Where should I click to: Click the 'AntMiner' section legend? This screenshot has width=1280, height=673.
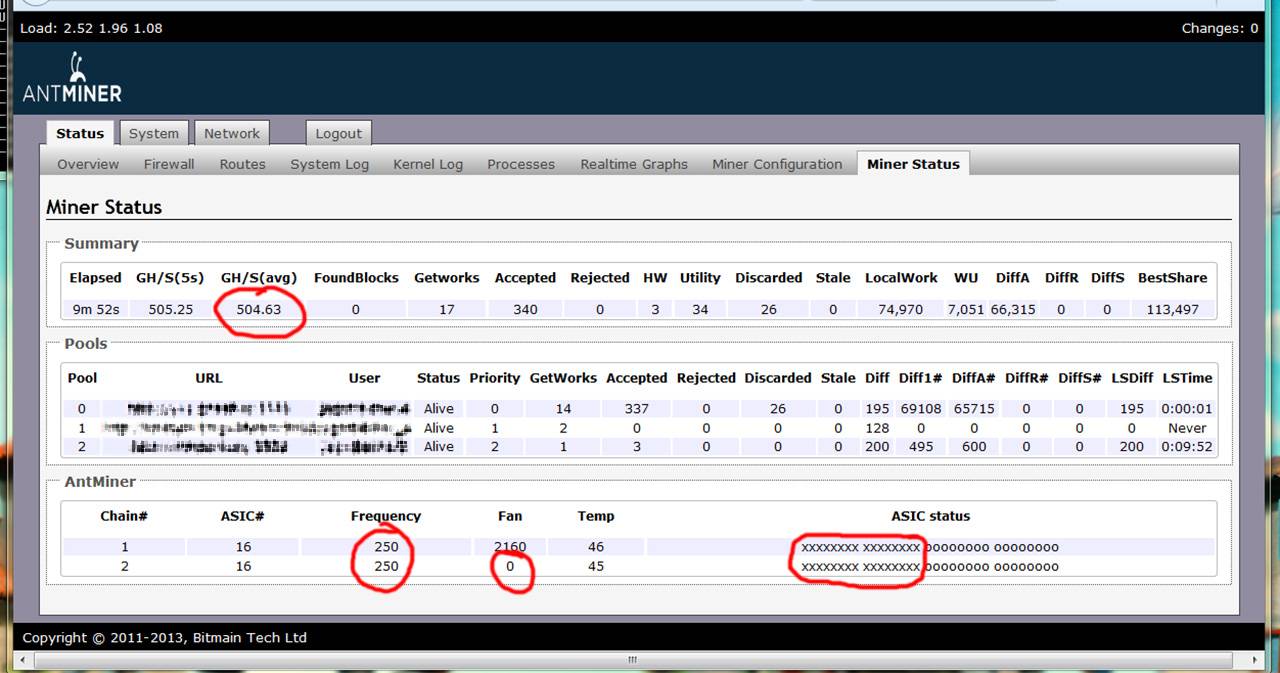point(98,482)
